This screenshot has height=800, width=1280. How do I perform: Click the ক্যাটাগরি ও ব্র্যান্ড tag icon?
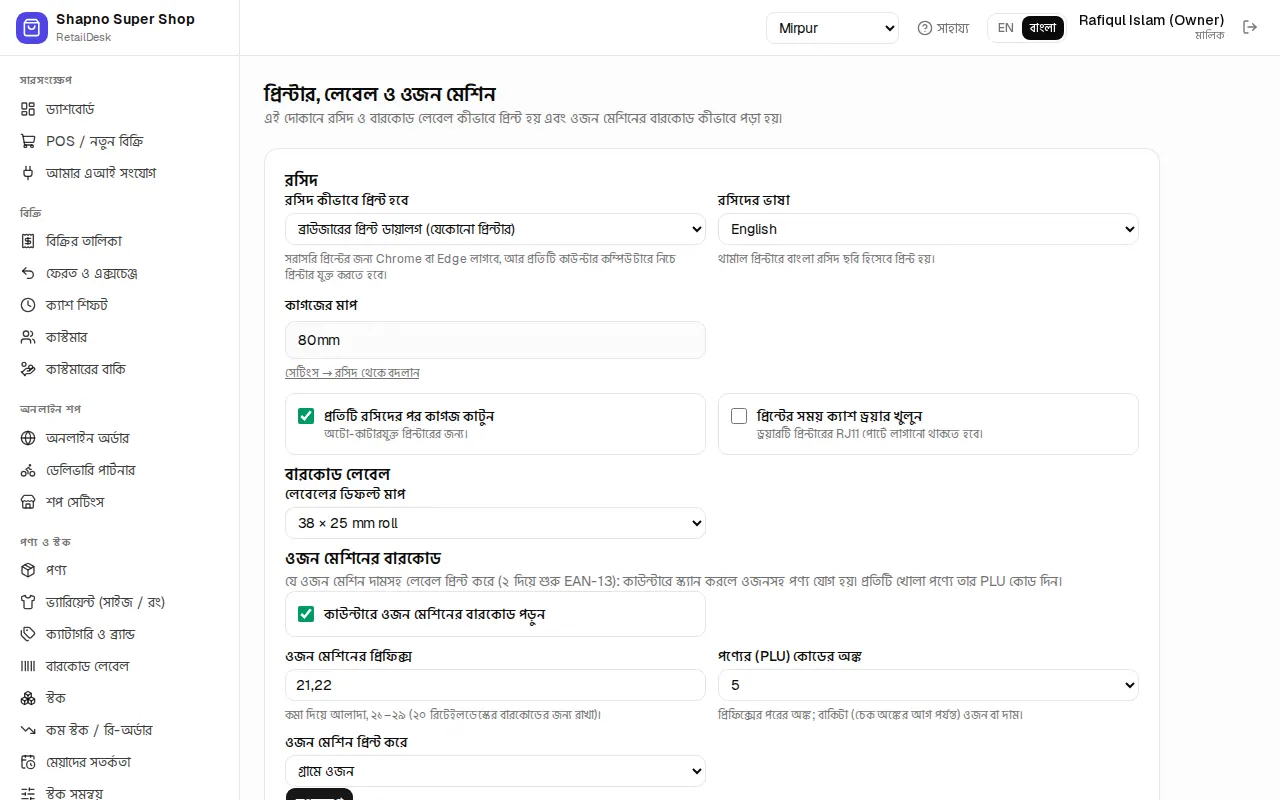coord(28,634)
